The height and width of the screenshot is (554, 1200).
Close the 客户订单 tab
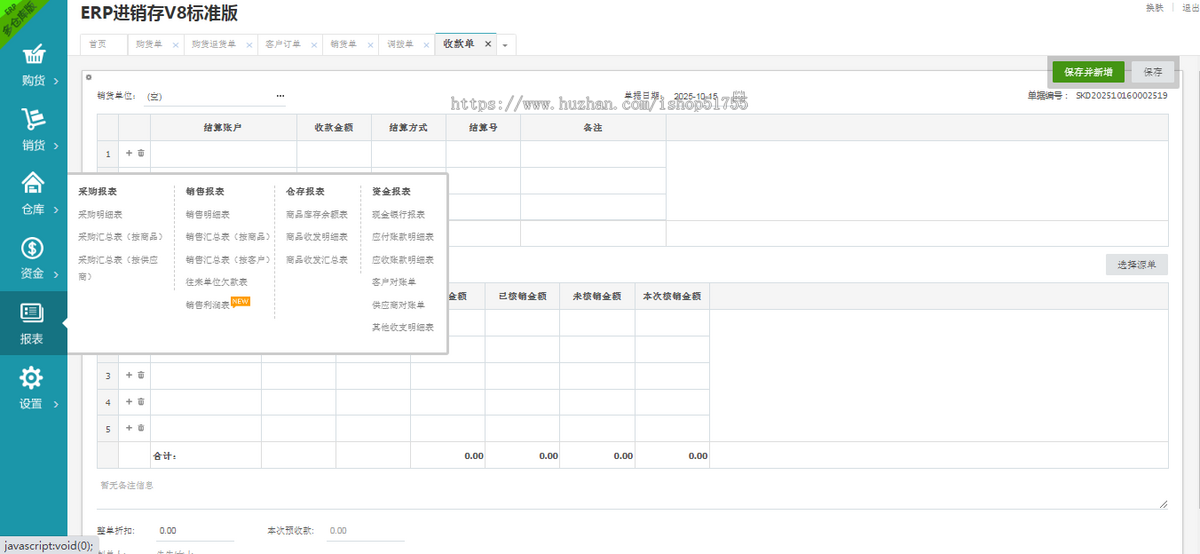point(314,45)
